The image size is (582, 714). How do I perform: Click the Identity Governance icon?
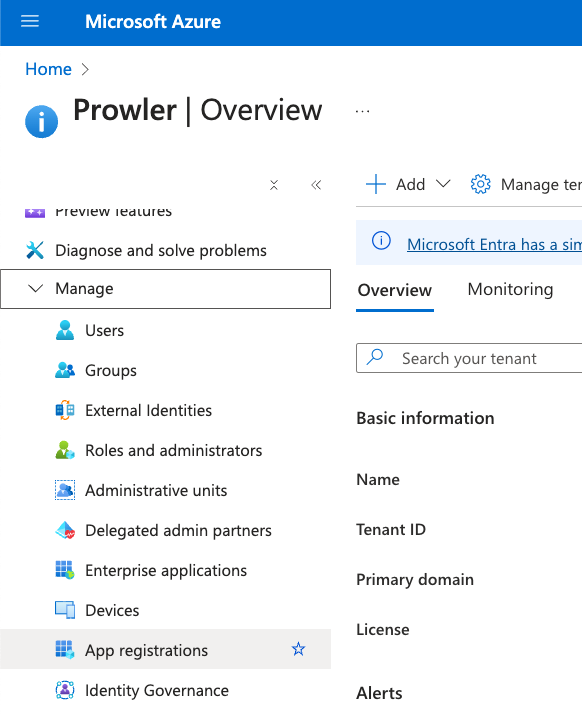(65, 690)
